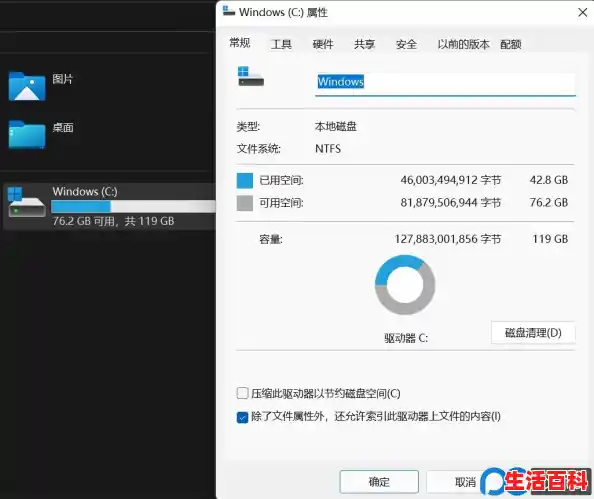Open the 共享 tab
Screen dimensions: 594x499
tap(364, 44)
